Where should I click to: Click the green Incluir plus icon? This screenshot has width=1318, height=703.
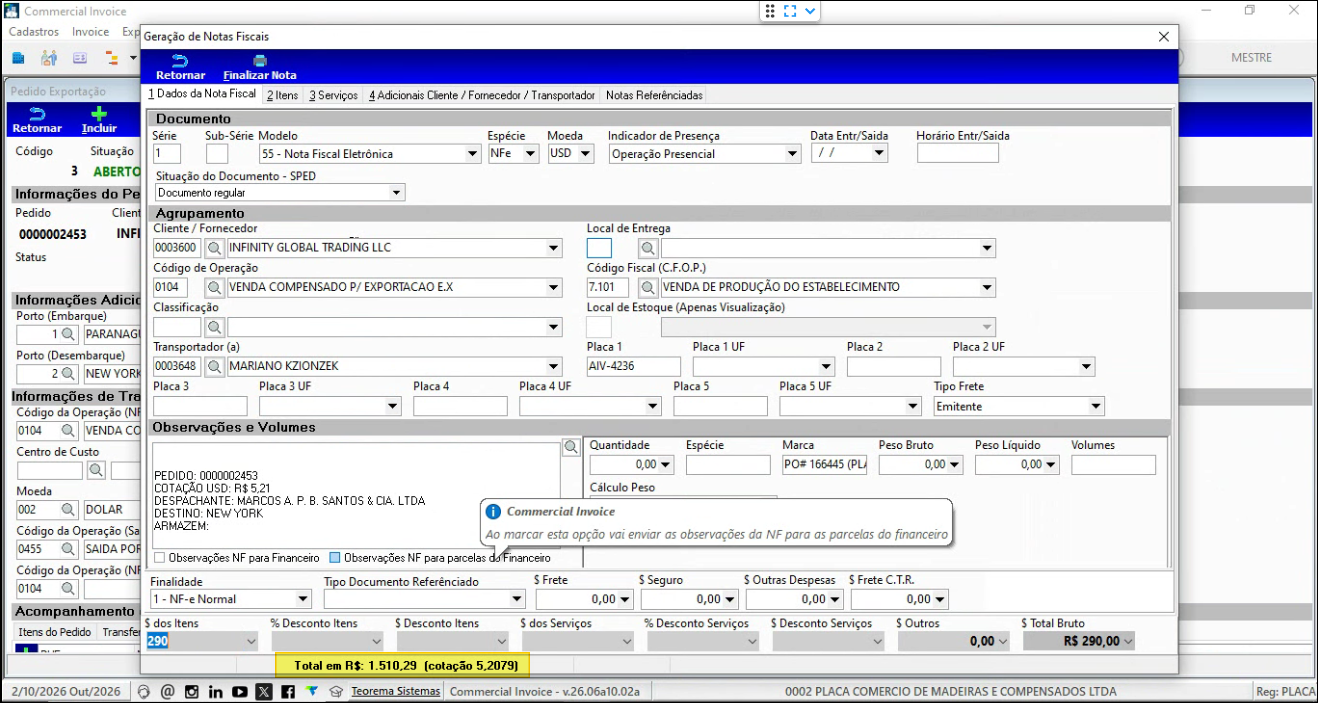[x=99, y=114]
